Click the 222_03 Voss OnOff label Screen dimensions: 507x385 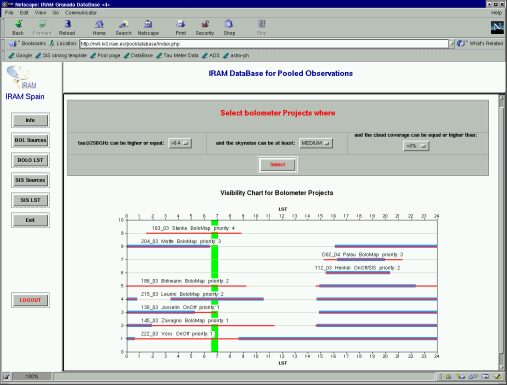coord(177,334)
